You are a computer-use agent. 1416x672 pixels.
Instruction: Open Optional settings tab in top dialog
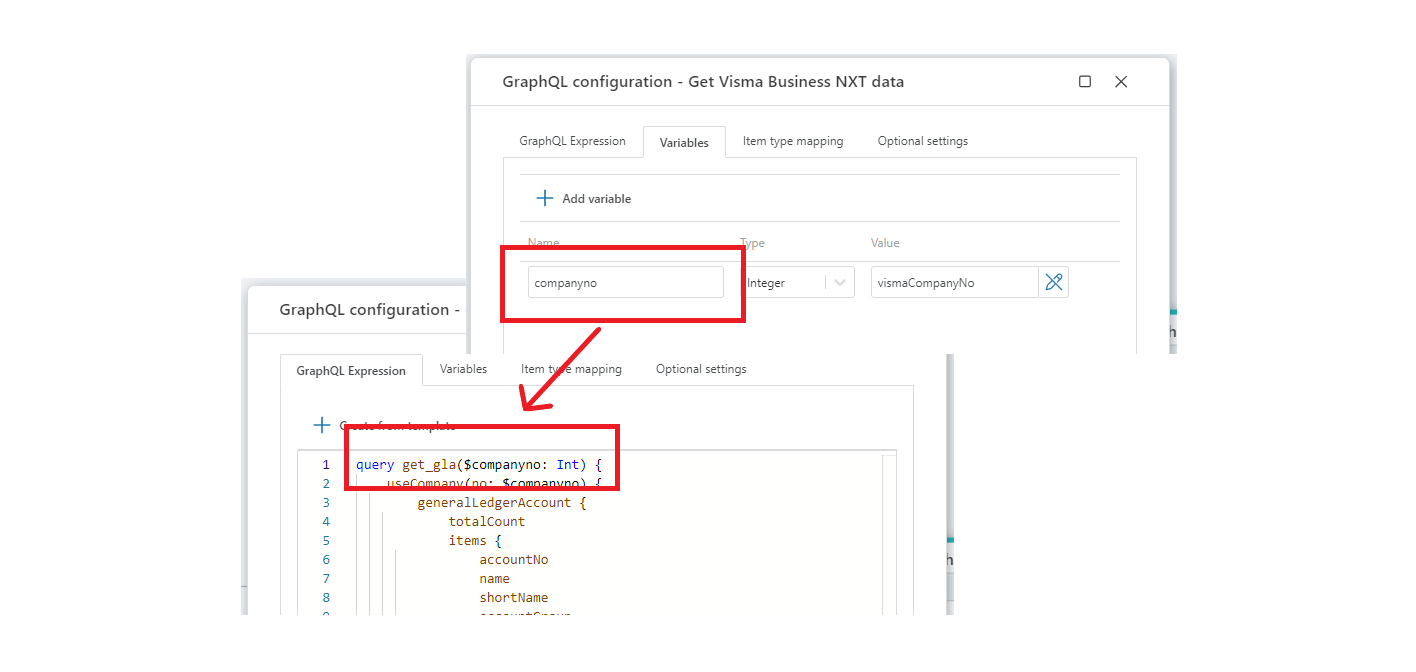tap(923, 141)
